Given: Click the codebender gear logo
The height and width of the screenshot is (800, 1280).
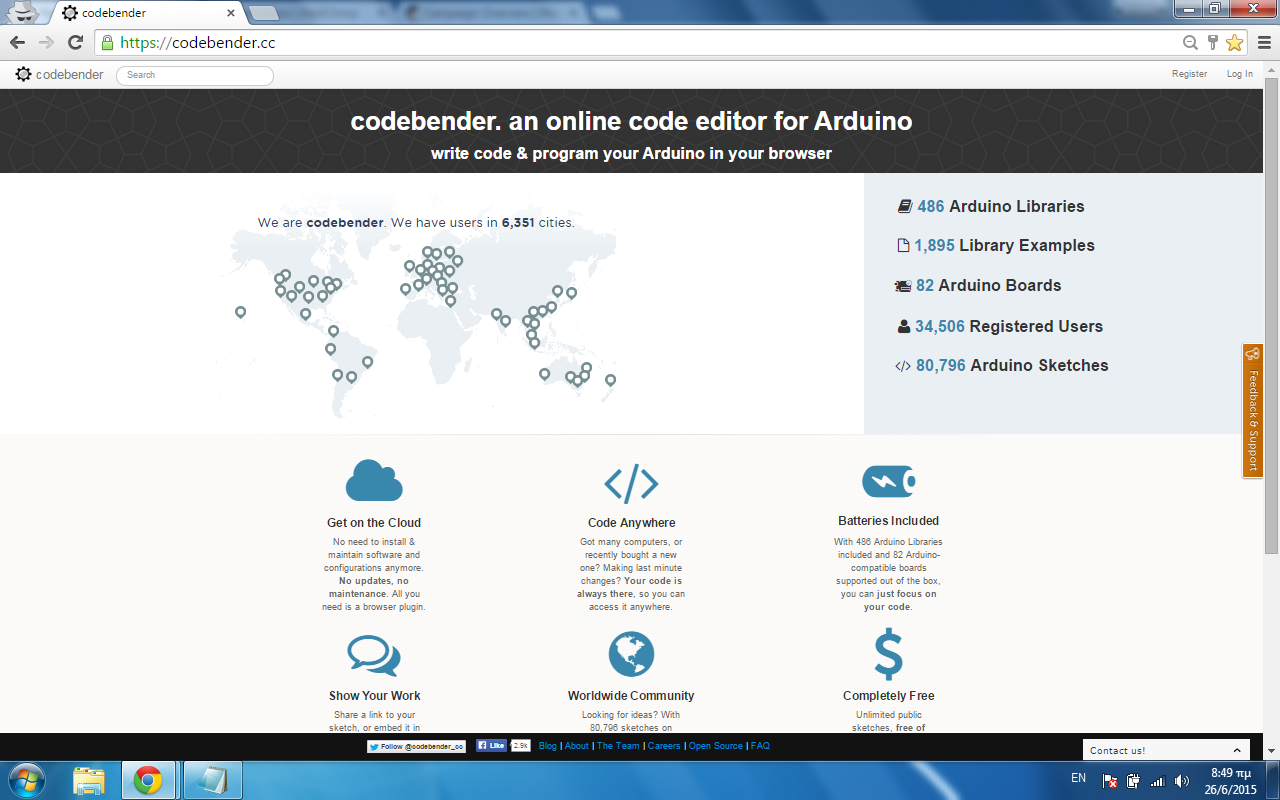Looking at the screenshot, I should 24,74.
